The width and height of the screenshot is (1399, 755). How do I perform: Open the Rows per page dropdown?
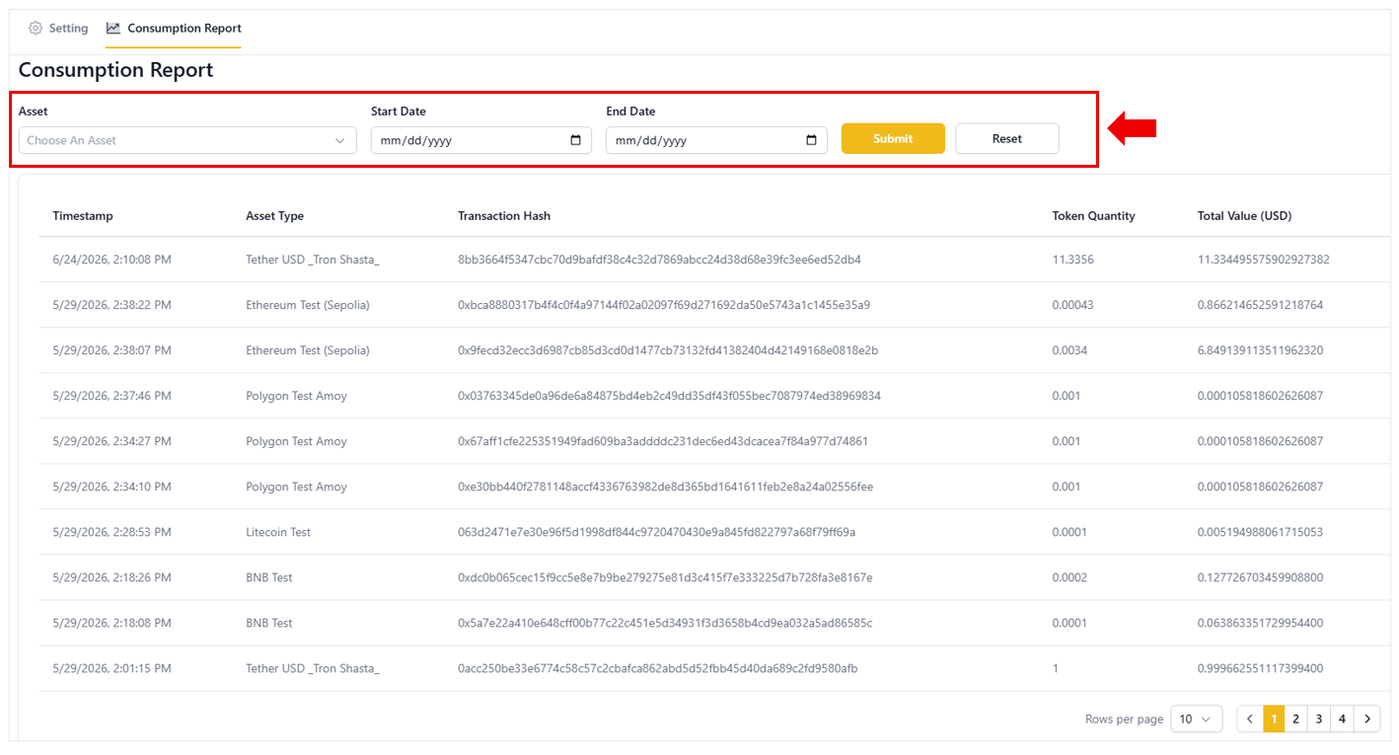(1196, 719)
